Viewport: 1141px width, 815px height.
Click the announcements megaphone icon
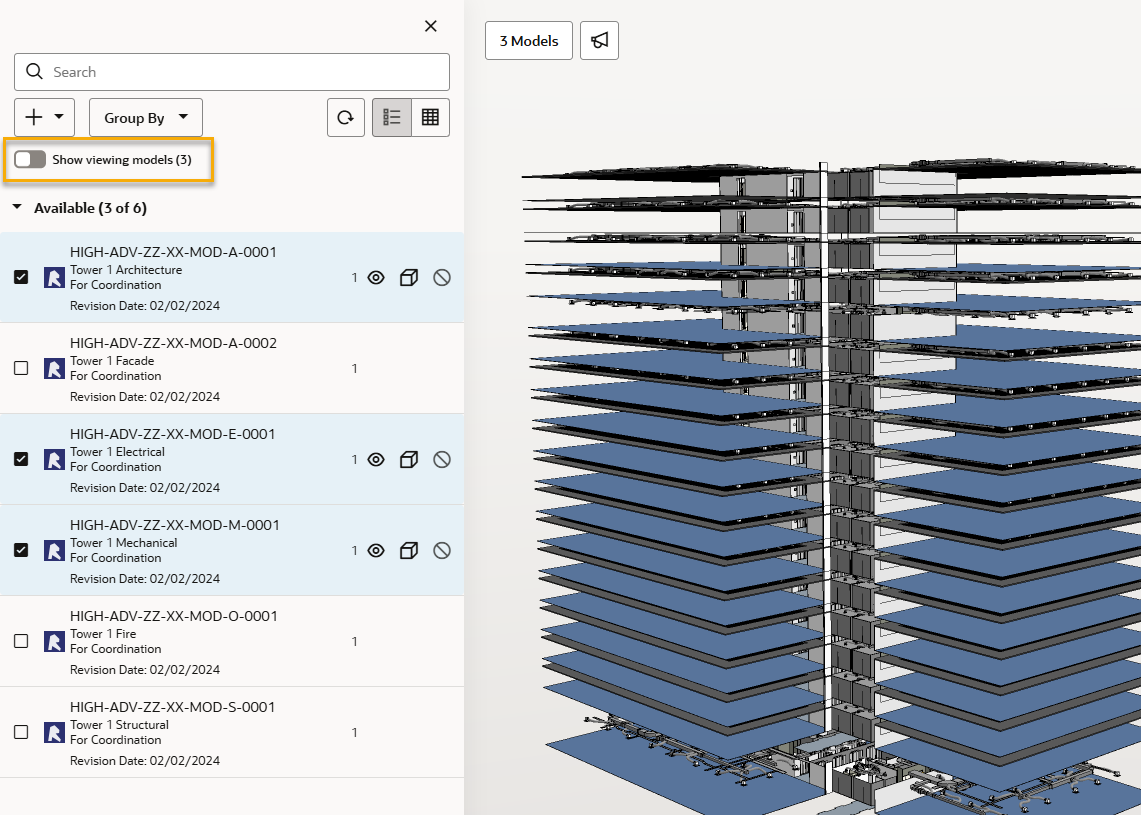pyautogui.click(x=599, y=41)
